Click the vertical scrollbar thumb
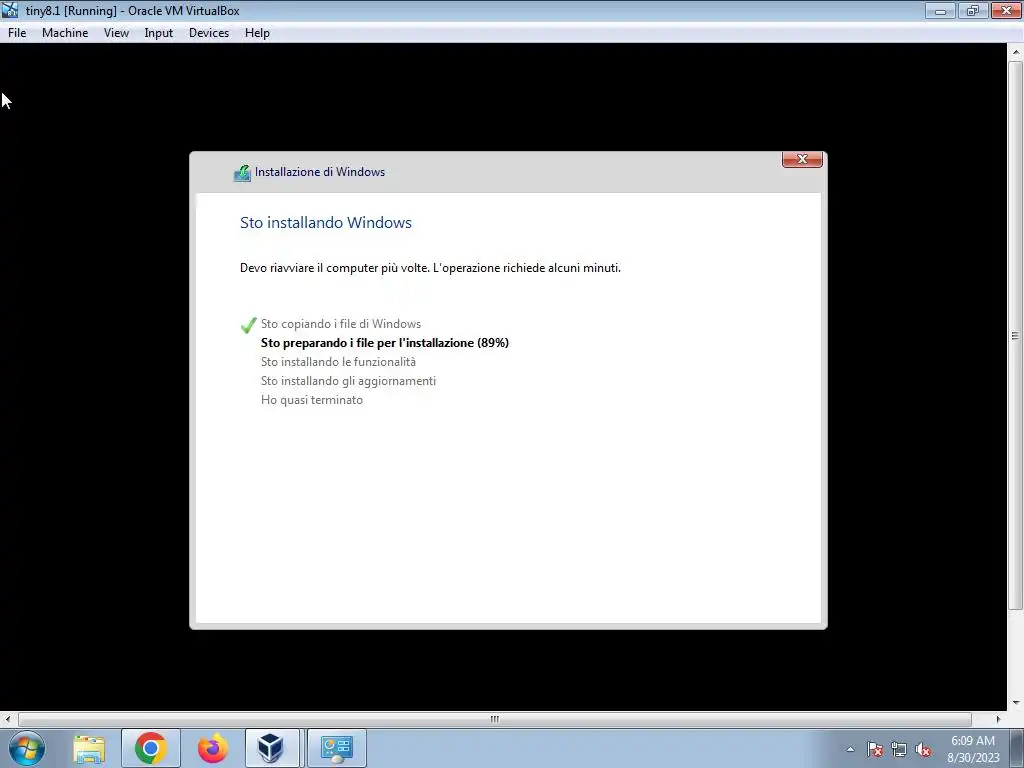Screen dimensions: 1024x768 [1016, 336]
